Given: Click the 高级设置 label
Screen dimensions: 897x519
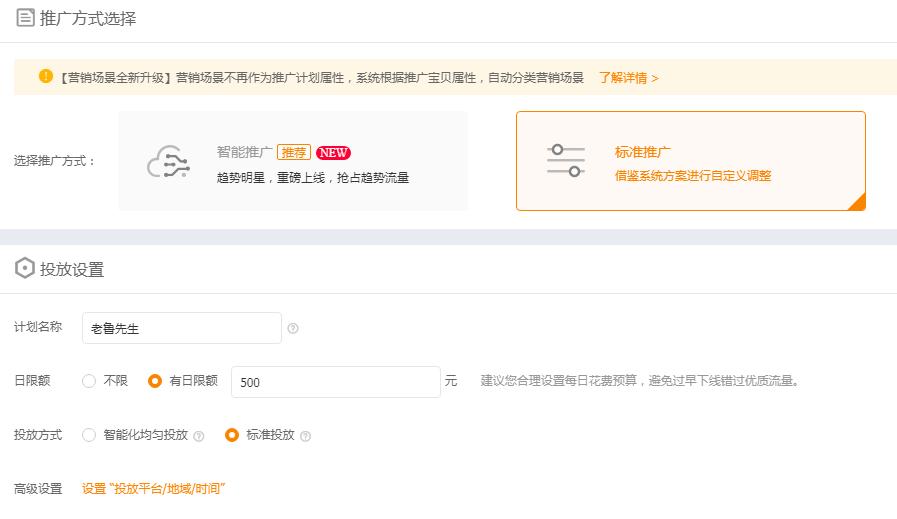Looking at the screenshot, I should [x=38, y=489].
